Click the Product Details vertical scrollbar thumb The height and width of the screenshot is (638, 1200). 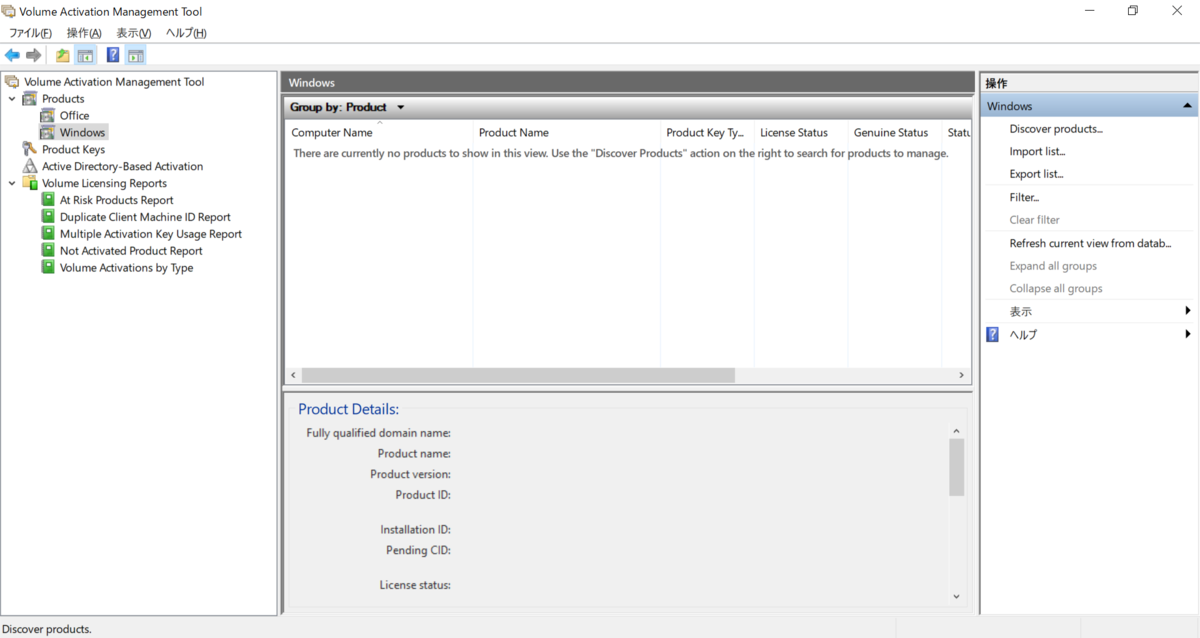(x=957, y=467)
